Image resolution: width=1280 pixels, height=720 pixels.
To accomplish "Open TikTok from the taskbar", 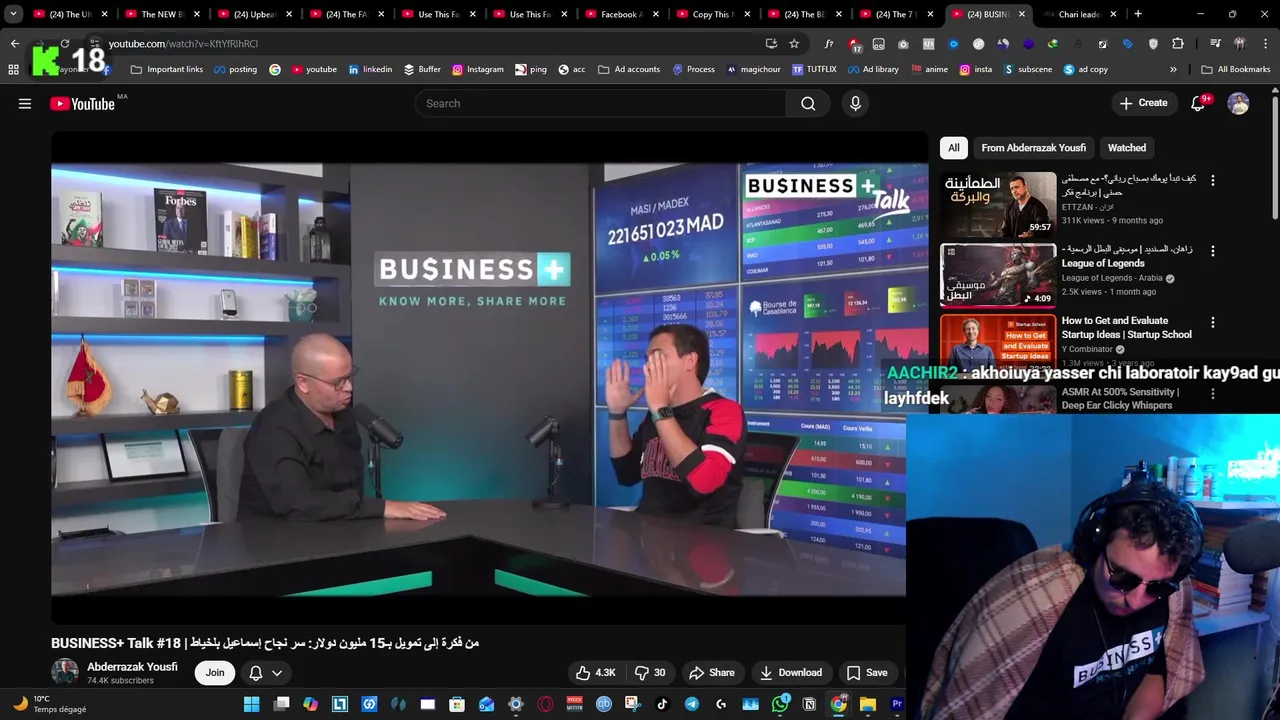I will pos(662,704).
